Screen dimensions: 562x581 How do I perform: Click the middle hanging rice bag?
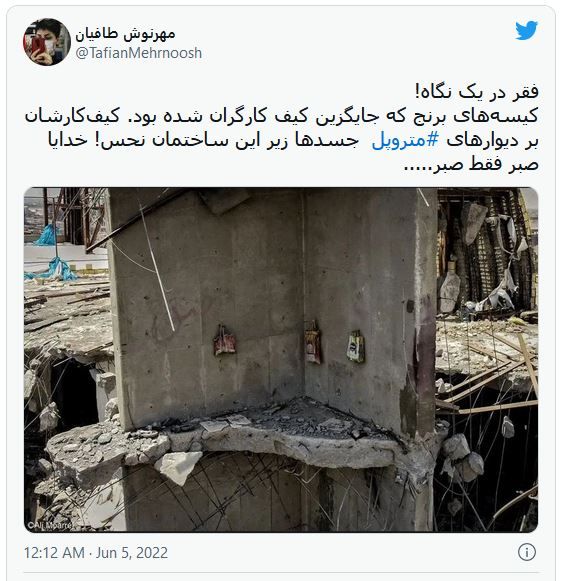[x=313, y=342]
